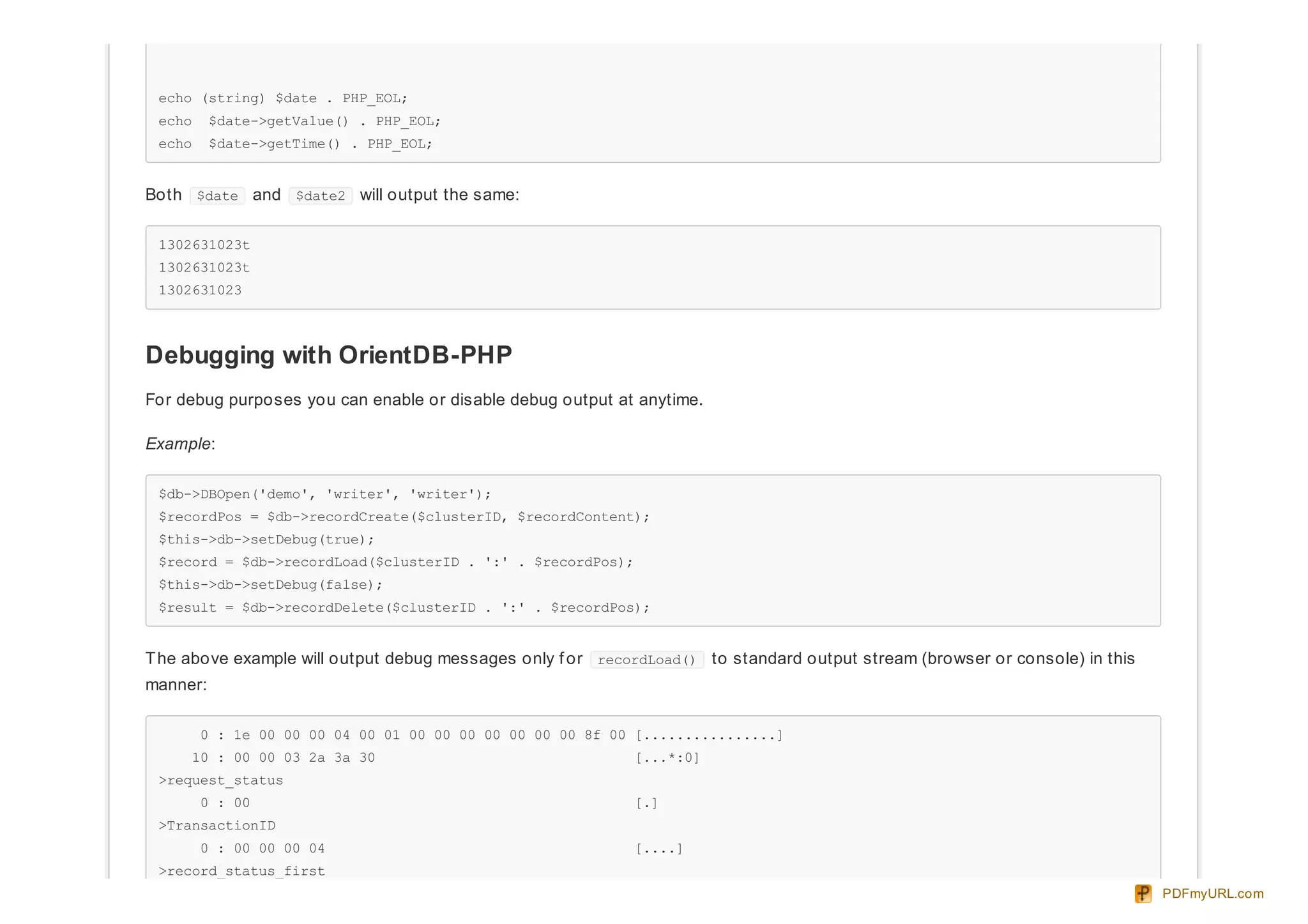Screen dimensions: 1308x924
Task: Click the $recordPos recordCreate code line
Action: [x=404, y=517]
